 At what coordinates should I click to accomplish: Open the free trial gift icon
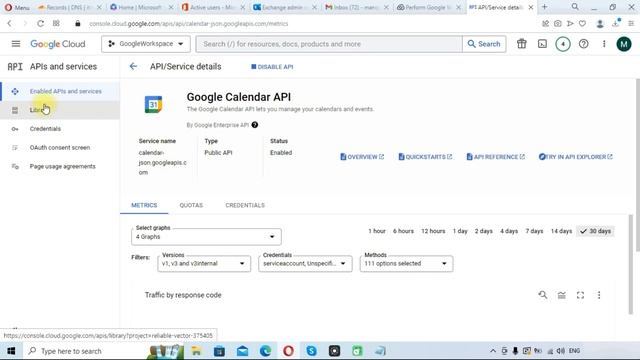tap(522, 44)
